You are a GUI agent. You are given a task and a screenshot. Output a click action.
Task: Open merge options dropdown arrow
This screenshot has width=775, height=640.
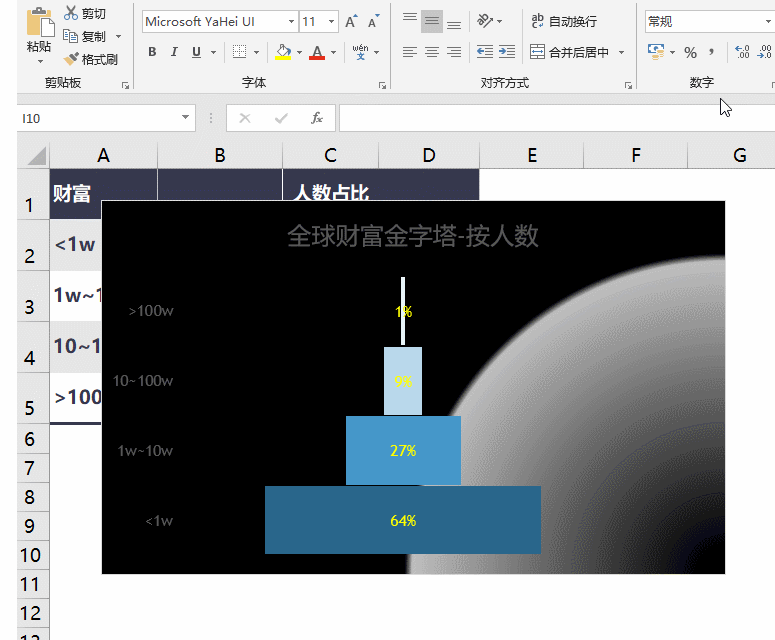pyautogui.click(x=621, y=52)
